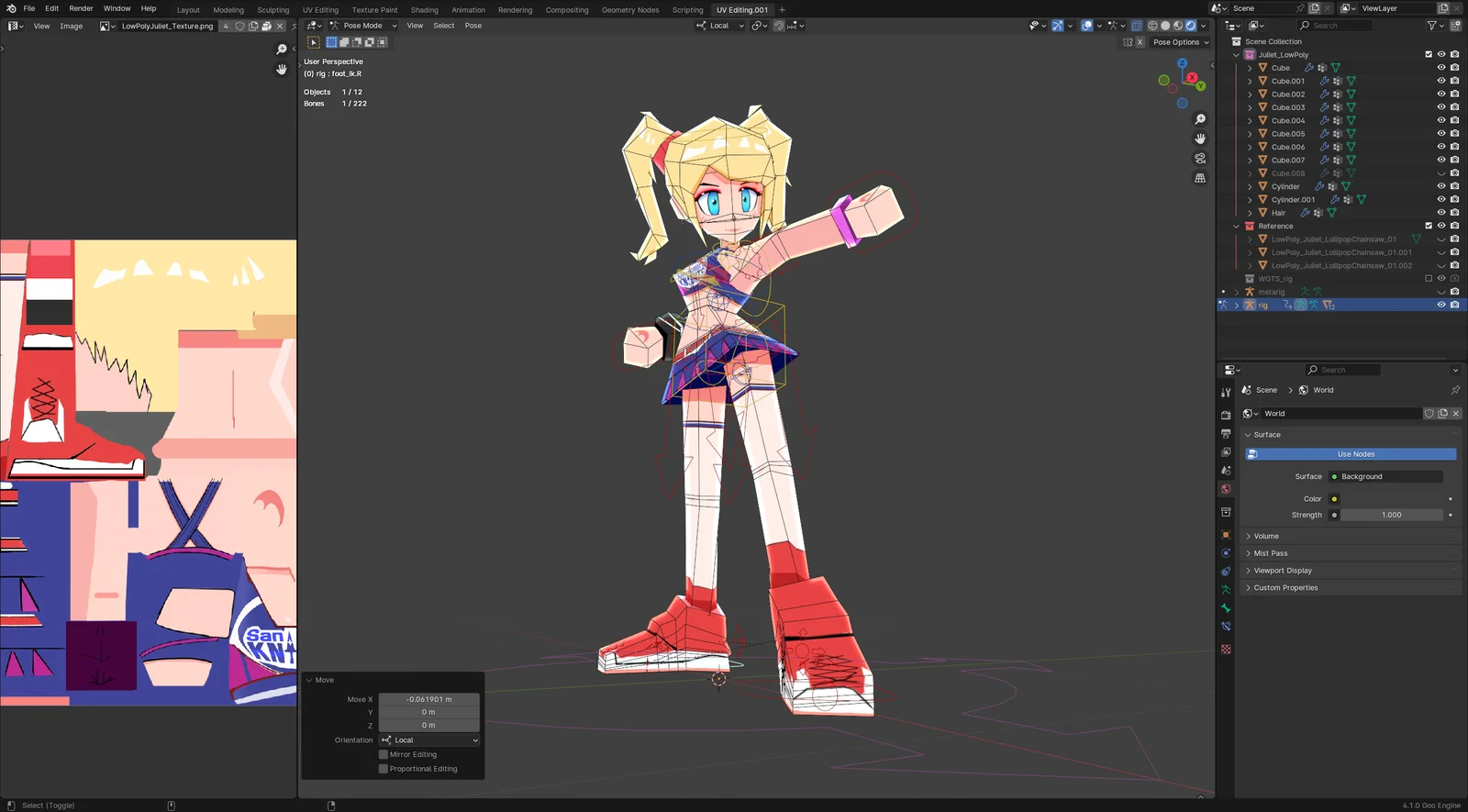Toggle the show gizmo icon

[1057, 26]
